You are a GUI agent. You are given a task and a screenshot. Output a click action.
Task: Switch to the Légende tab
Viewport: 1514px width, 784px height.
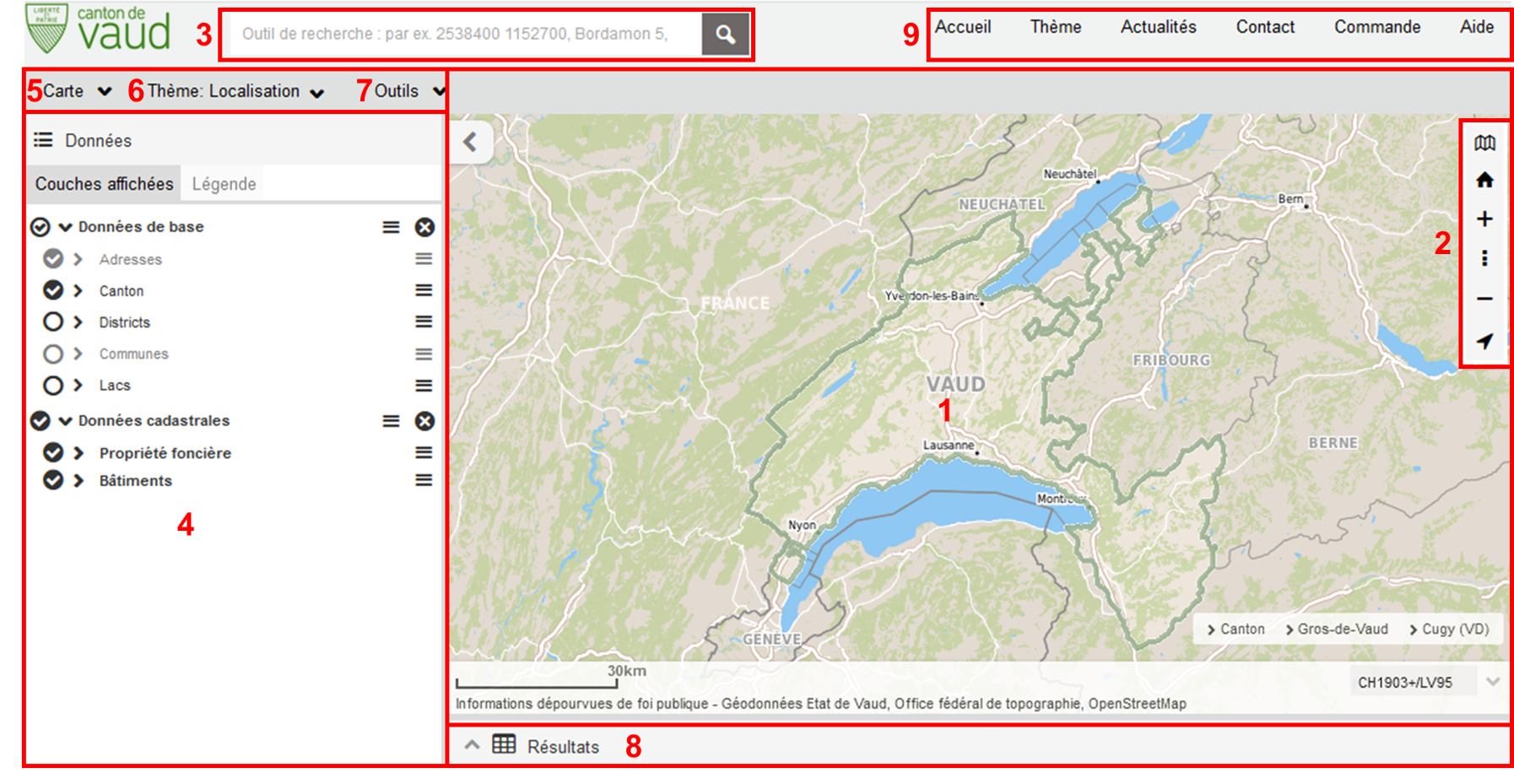[224, 184]
